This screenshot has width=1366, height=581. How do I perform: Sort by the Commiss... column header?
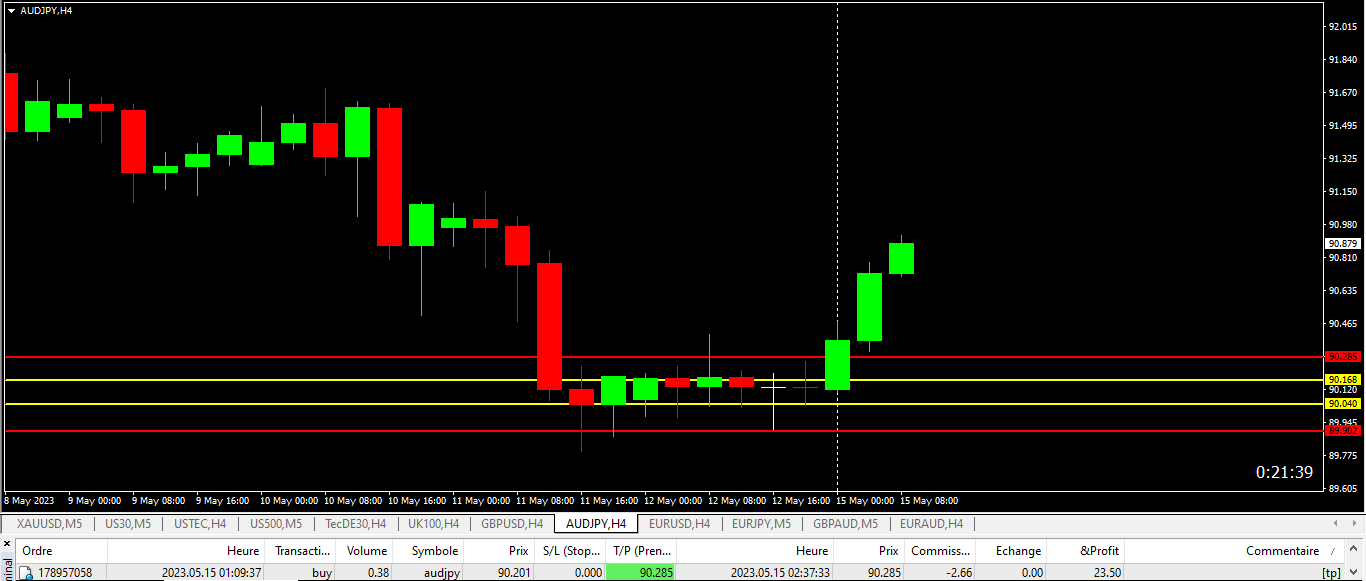941,551
